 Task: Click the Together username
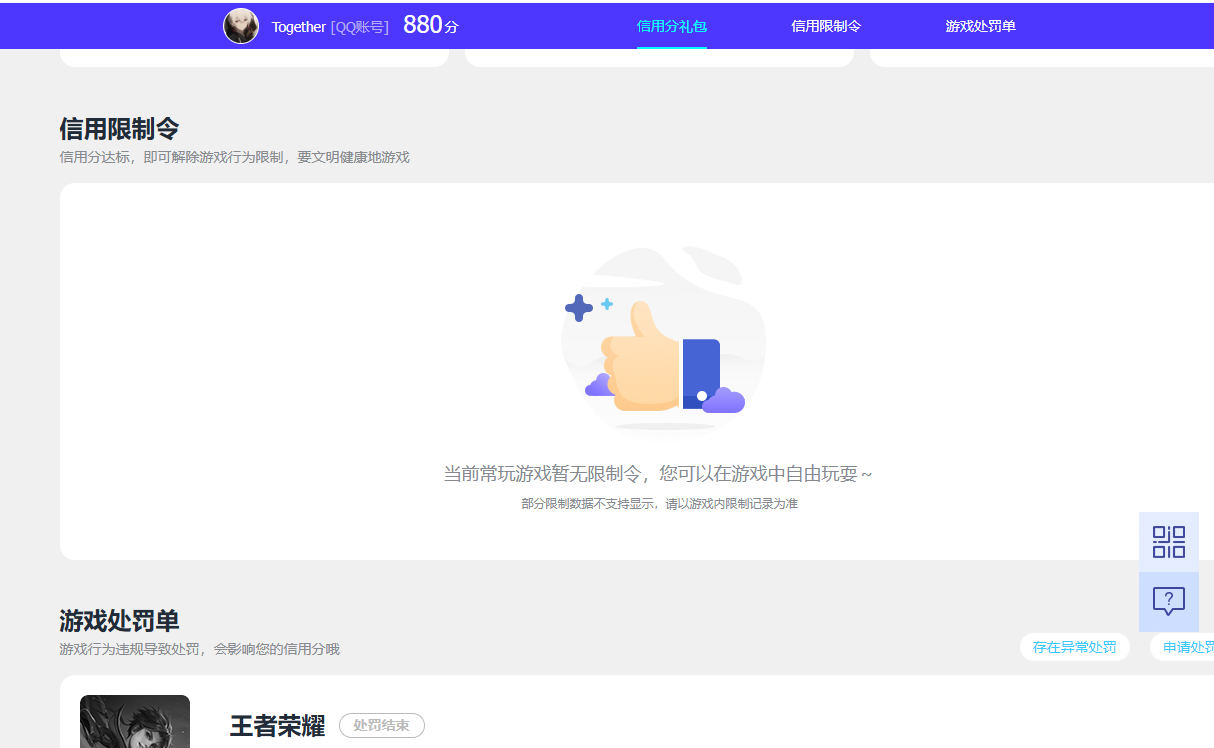click(299, 27)
